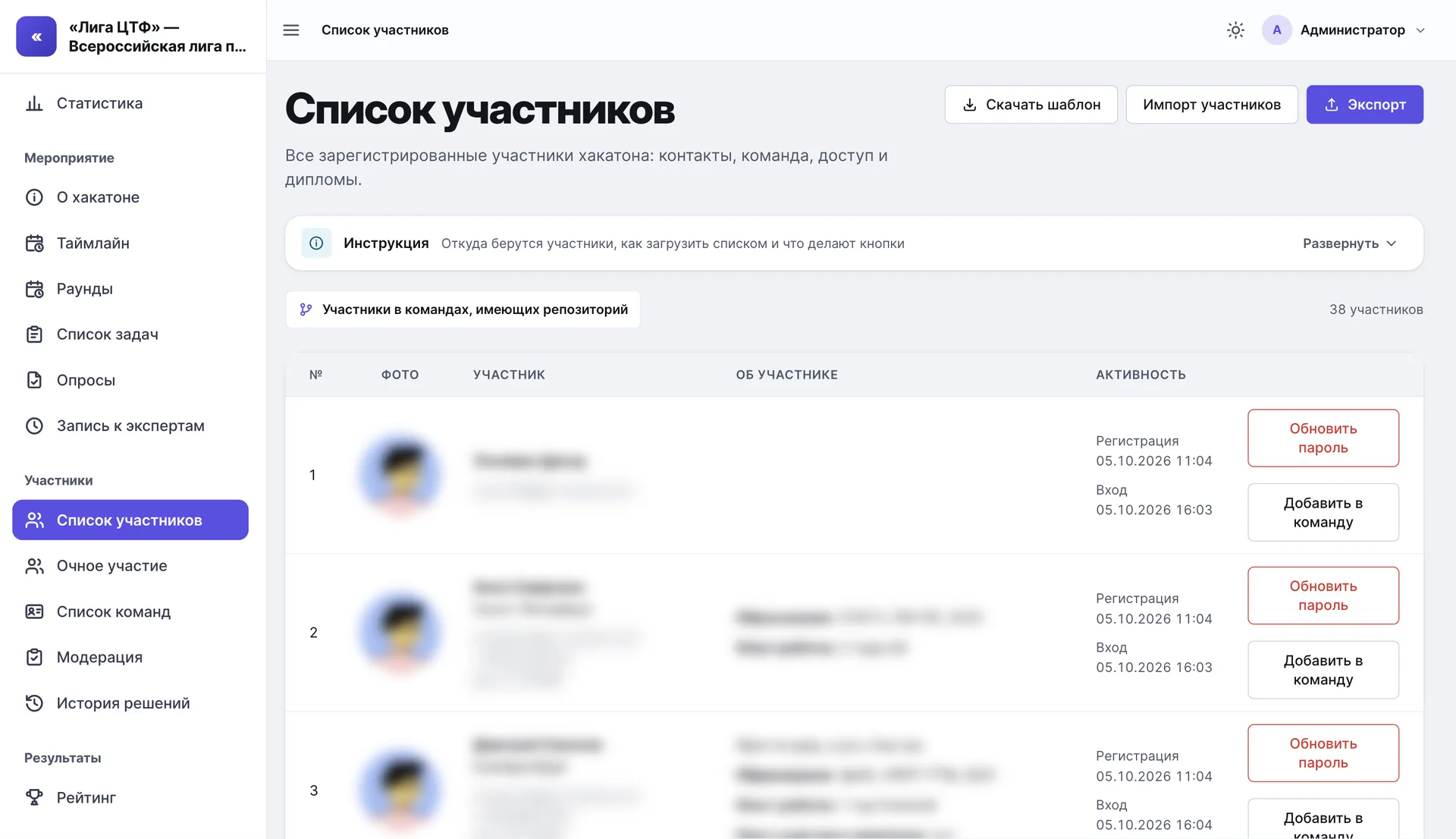Click Импорт участников button
This screenshot has width=1456, height=839.
tap(1211, 105)
